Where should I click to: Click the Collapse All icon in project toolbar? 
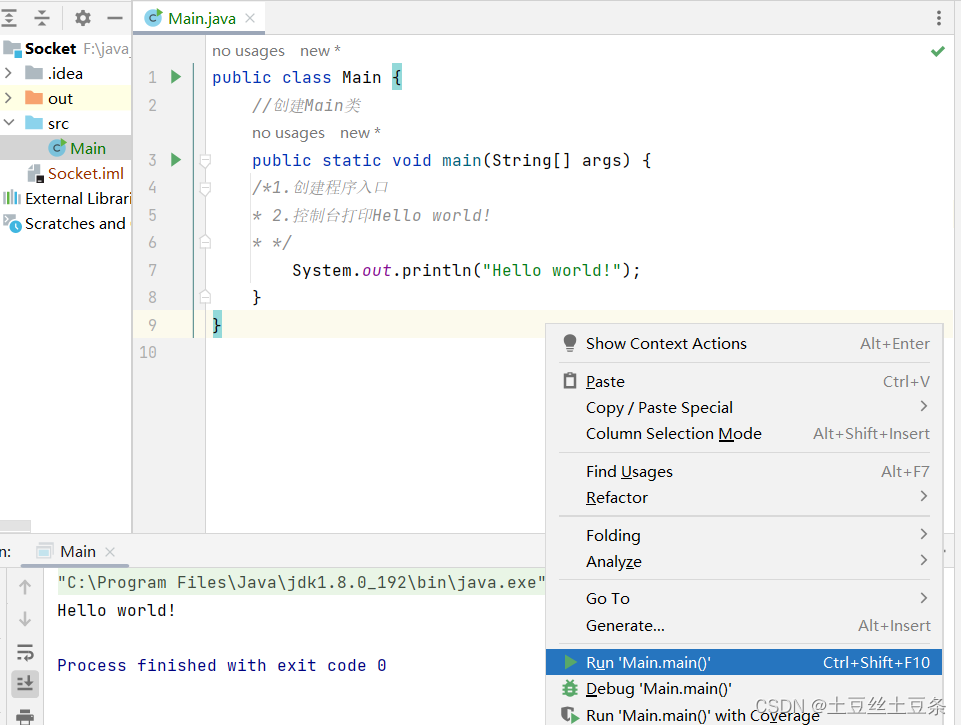pyautogui.click(x=42, y=18)
